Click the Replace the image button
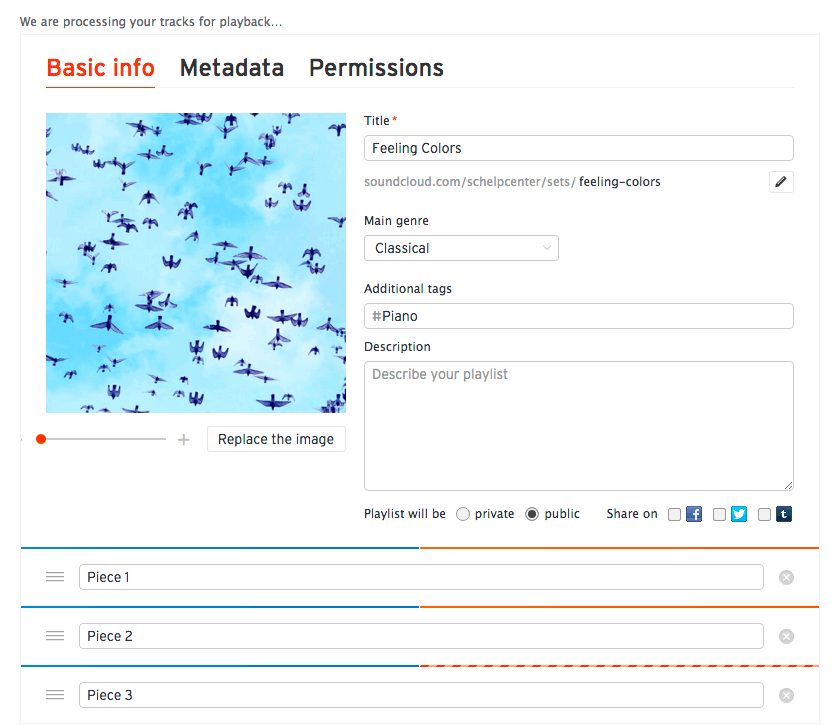 tap(276, 439)
